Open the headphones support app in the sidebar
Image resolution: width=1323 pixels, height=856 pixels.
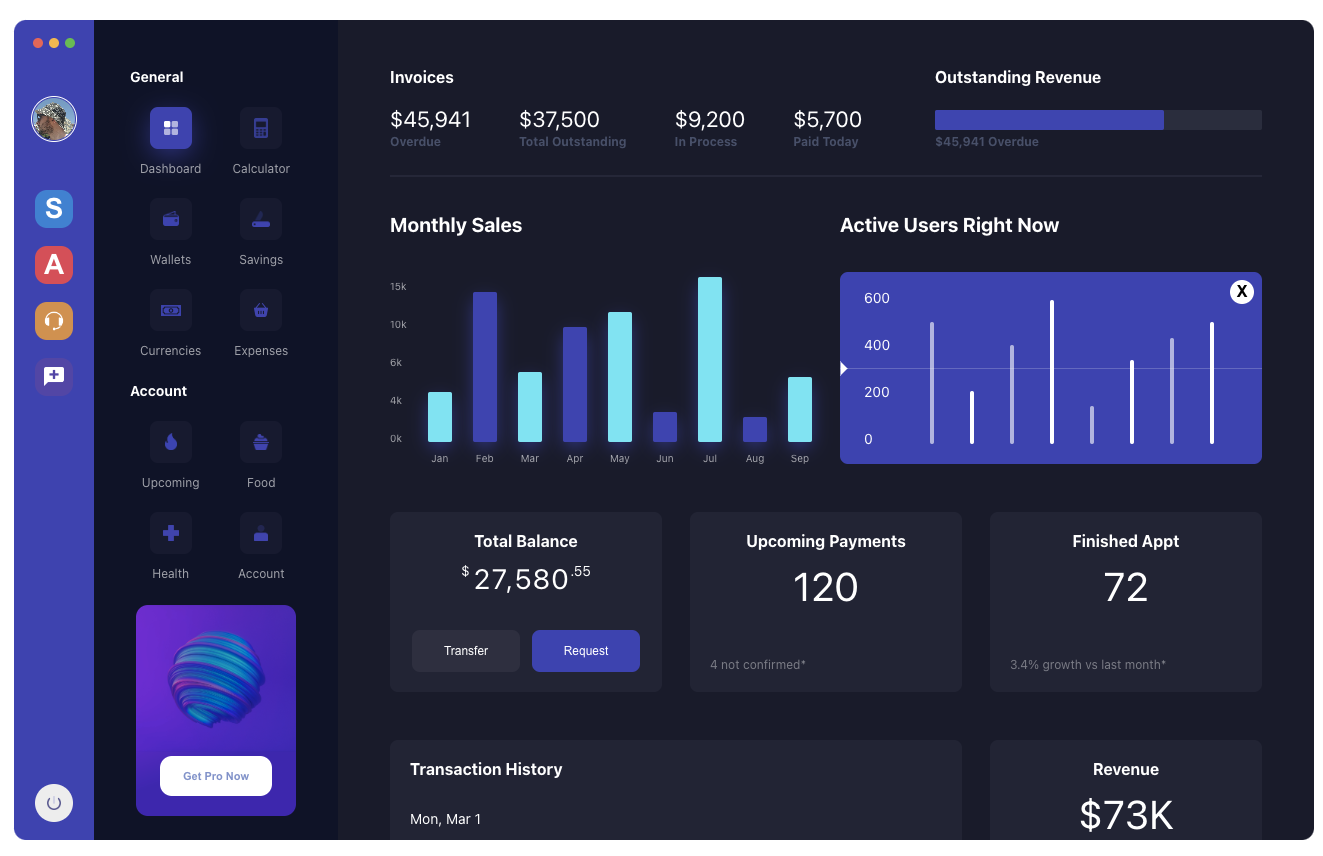pyautogui.click(x=54, y=321)
